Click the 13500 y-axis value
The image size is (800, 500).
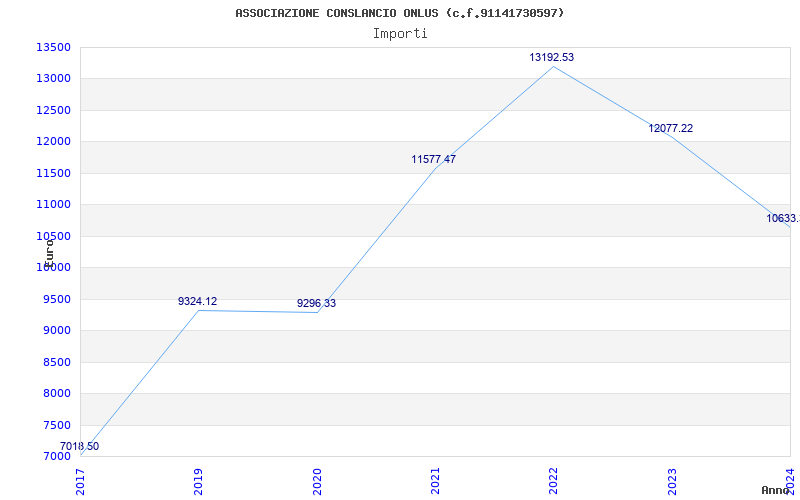[53, 47]
